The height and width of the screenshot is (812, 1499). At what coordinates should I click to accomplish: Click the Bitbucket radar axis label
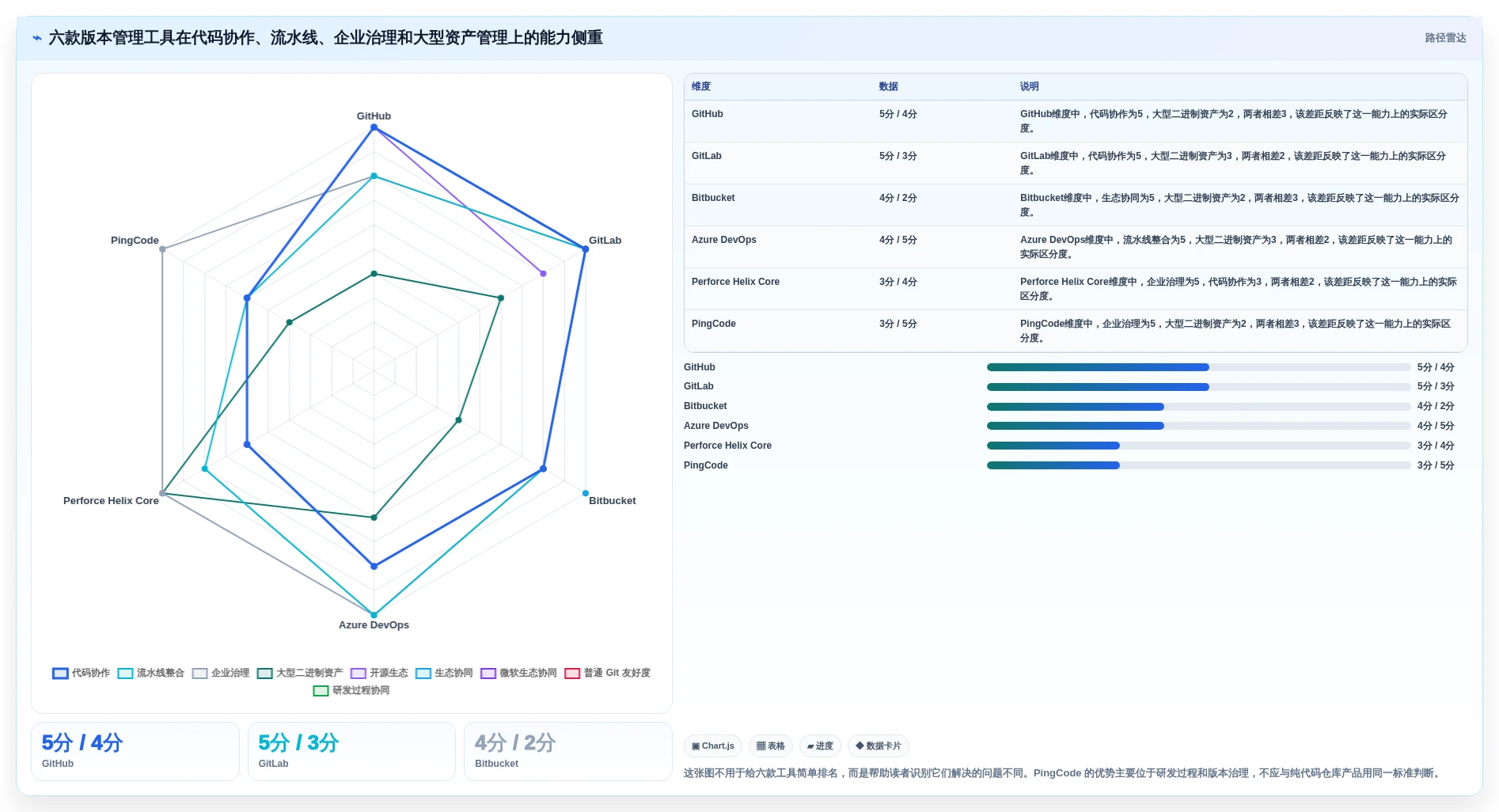click(x=612, y=501)
